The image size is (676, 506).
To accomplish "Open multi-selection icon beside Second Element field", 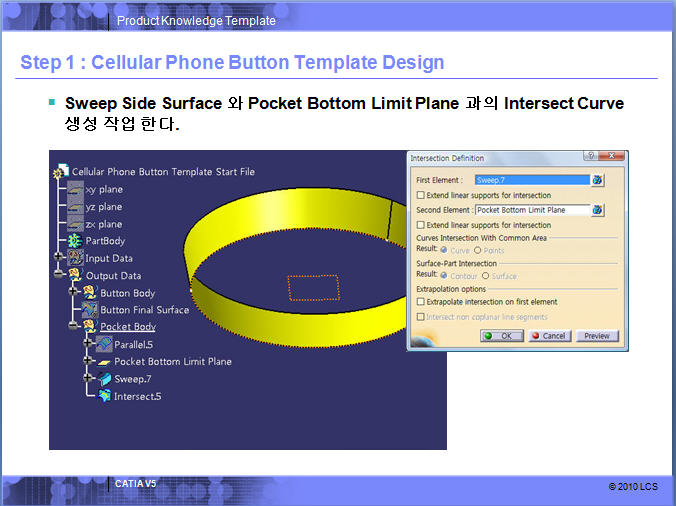I will pos(598,211).
